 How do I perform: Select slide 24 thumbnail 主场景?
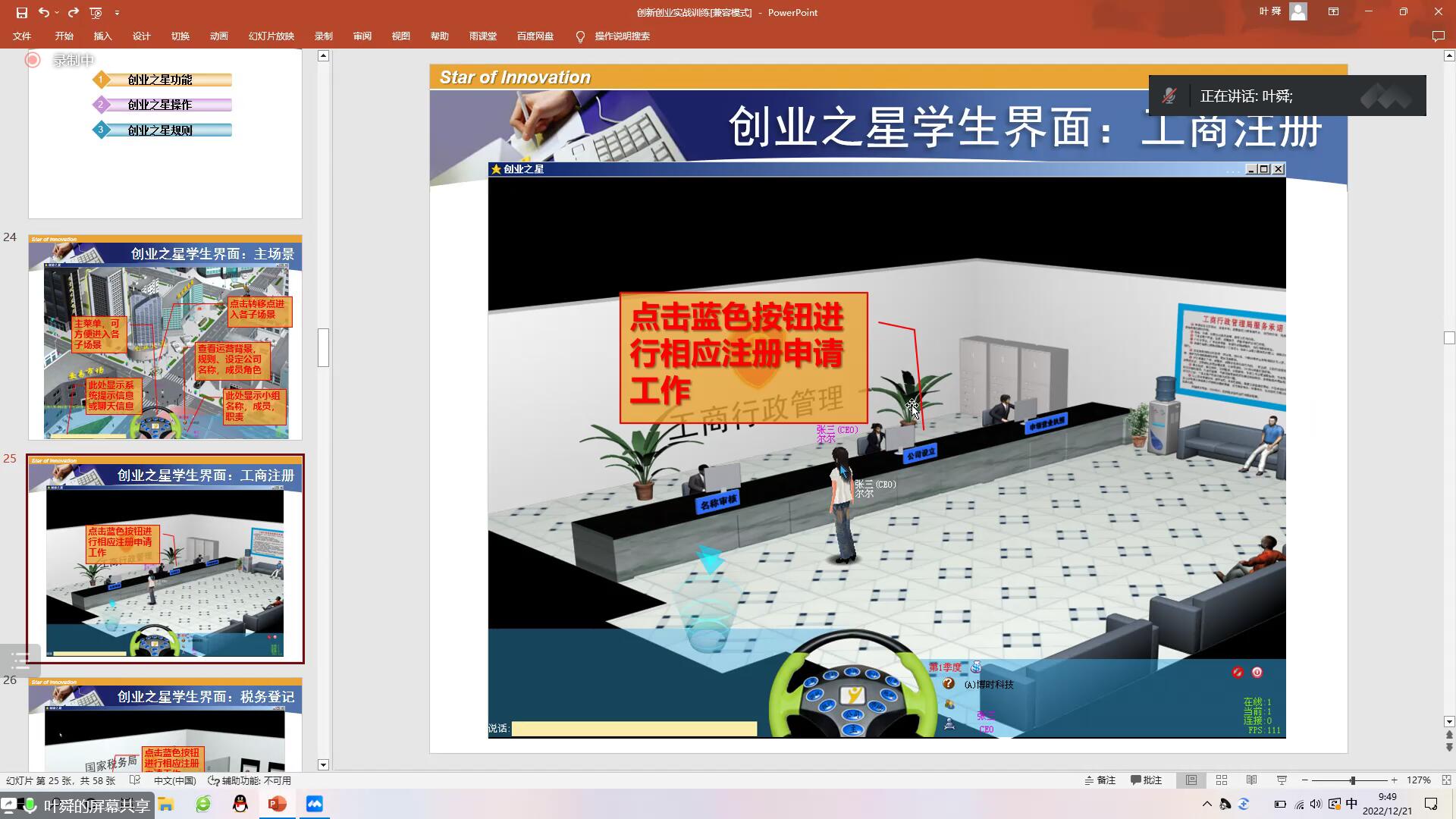(x=165, y=337)
